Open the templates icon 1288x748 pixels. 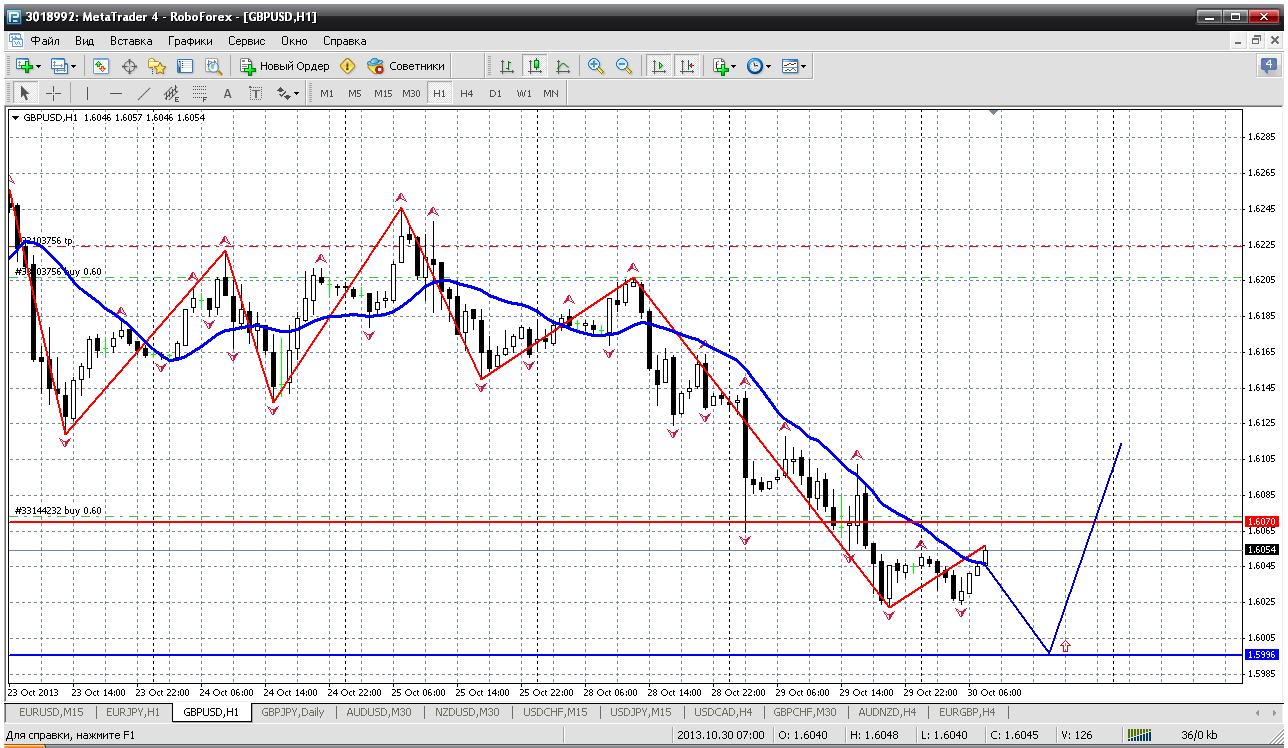pos(790,66)
